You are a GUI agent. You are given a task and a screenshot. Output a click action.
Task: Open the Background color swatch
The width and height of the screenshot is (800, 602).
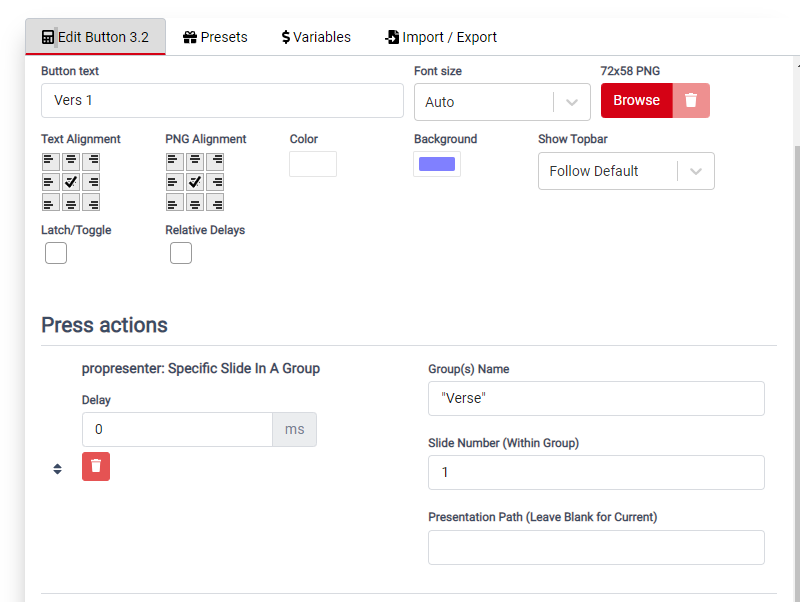pos(437,163)
